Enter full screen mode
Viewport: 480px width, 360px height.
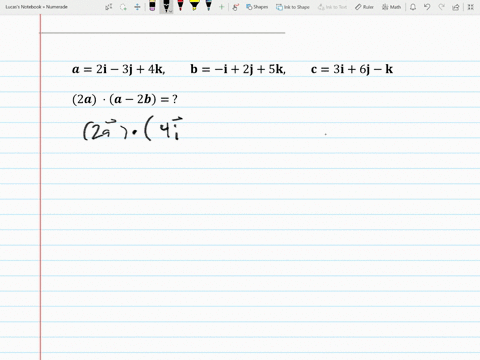pos(470,7)
